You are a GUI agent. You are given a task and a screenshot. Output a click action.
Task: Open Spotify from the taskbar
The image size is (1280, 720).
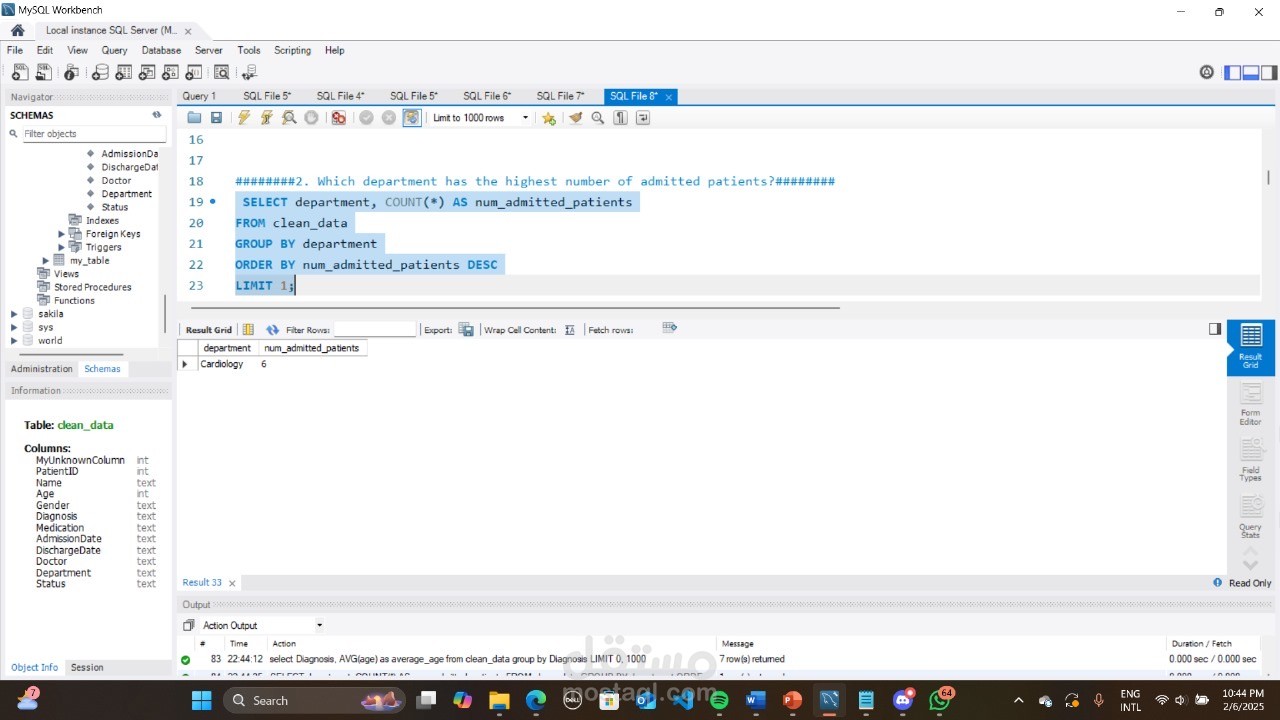pos(719,700)
